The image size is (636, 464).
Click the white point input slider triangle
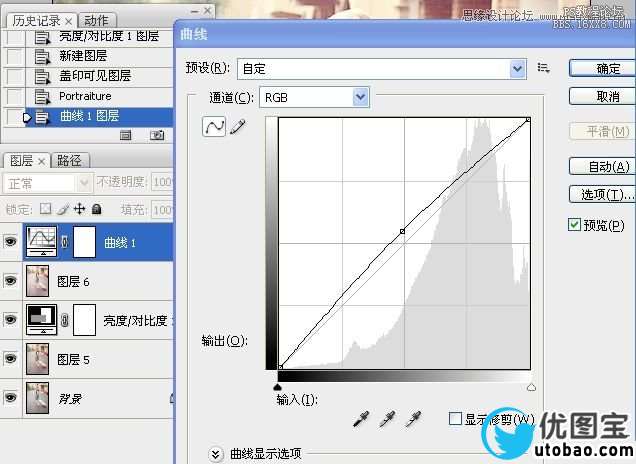click(x=530, y=386)
